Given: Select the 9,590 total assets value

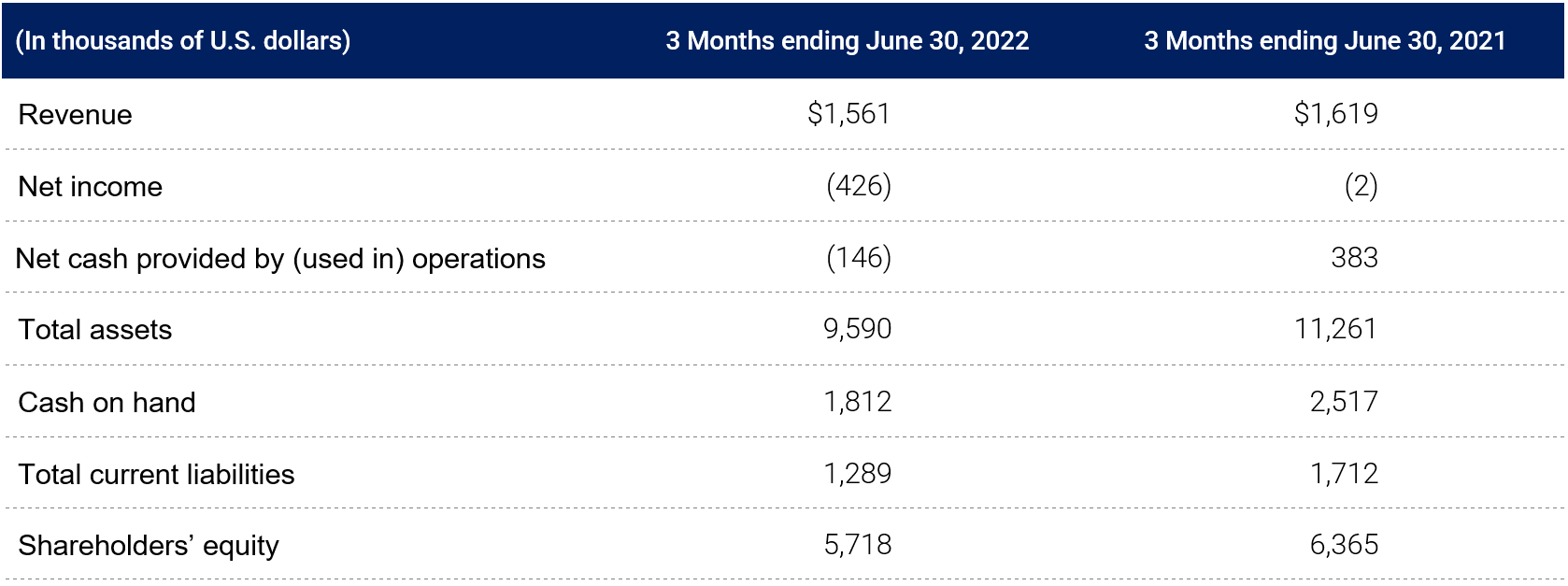Looking at the screenshot, I should pos(857,329).
